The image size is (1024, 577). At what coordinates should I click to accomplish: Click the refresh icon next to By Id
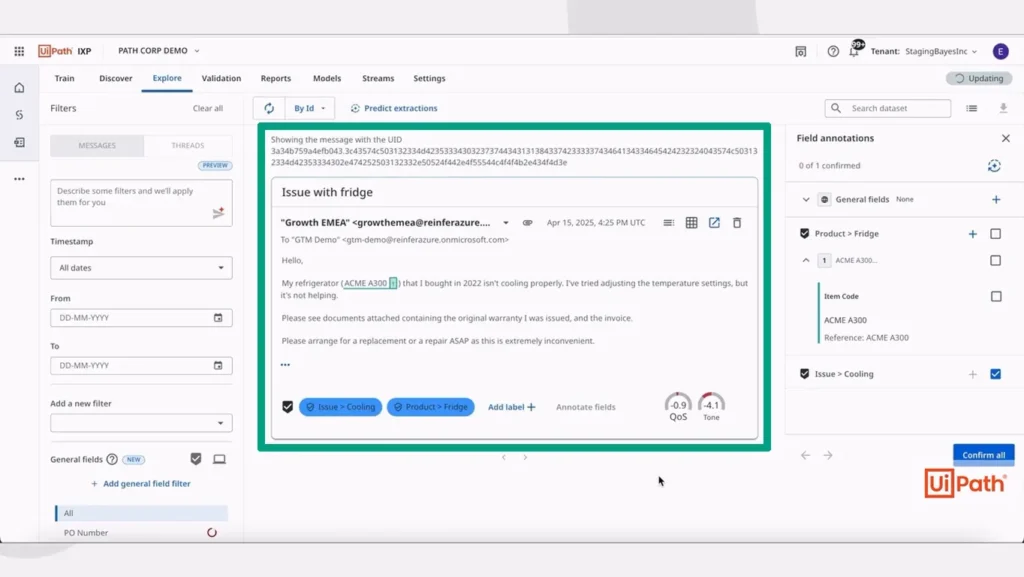(x=268, y=108)
